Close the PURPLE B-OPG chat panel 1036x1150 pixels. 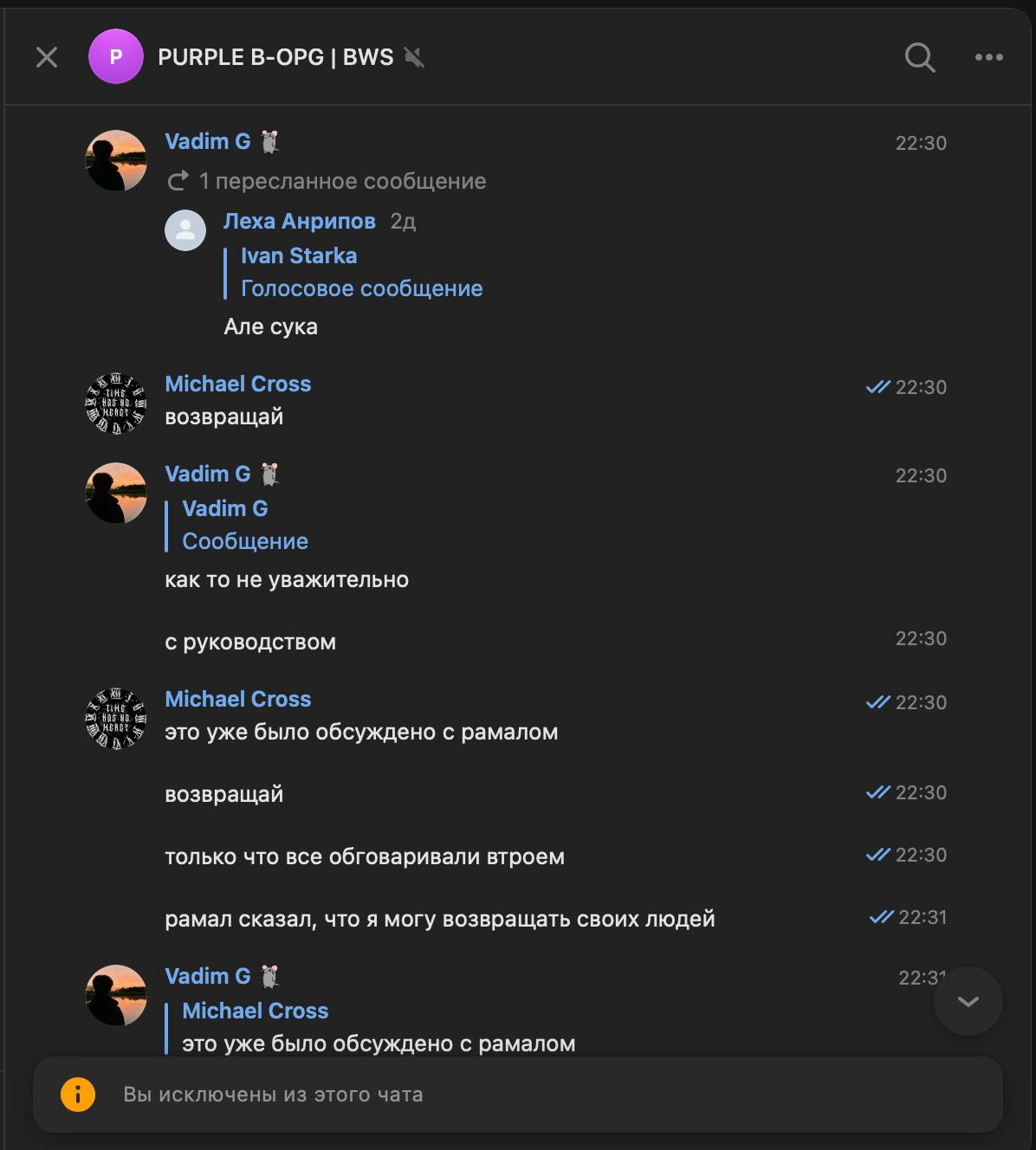tap(47, 57)
